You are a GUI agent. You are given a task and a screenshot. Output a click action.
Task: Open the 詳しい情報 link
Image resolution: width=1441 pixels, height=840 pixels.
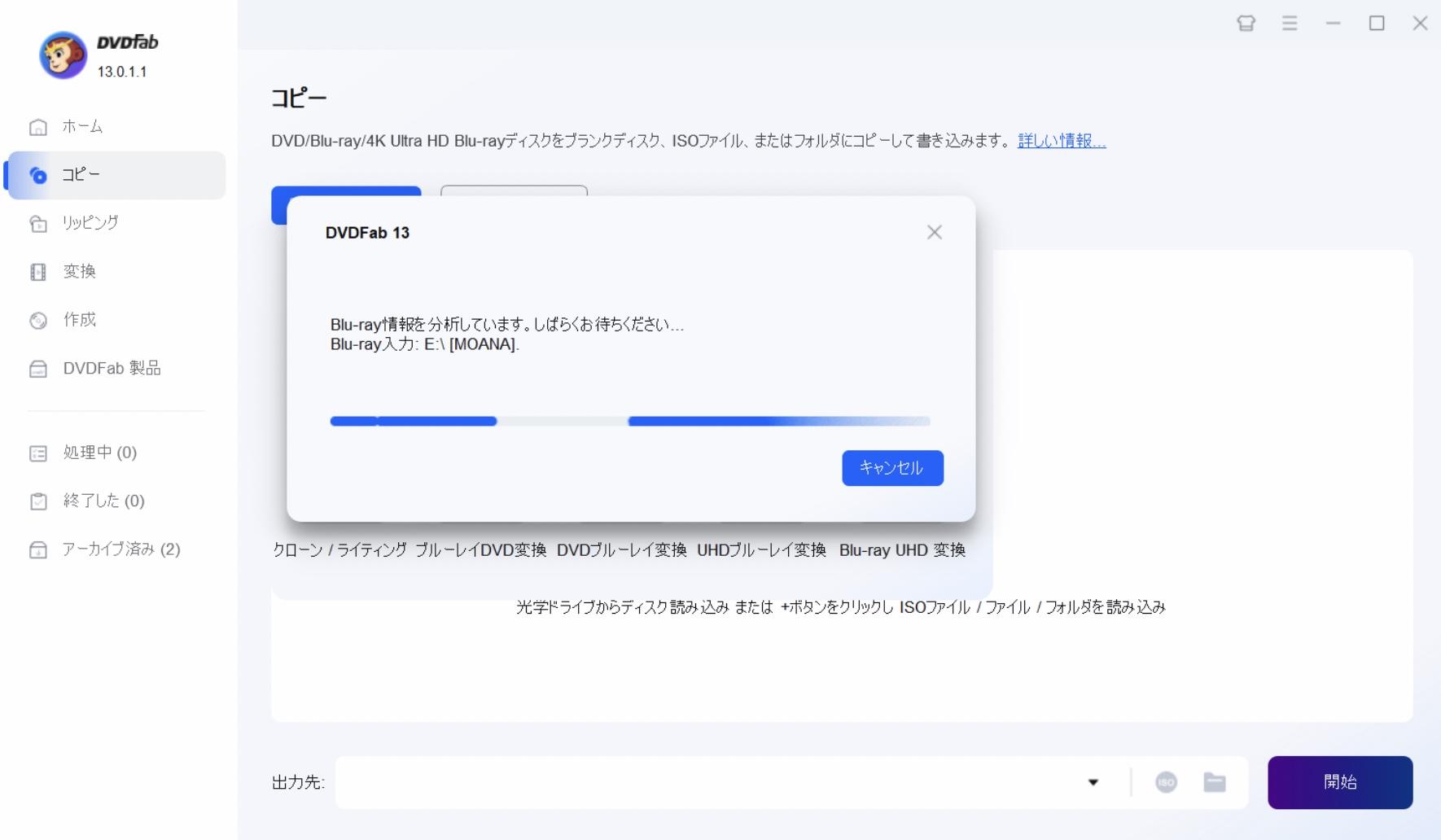coord(1062,141)
